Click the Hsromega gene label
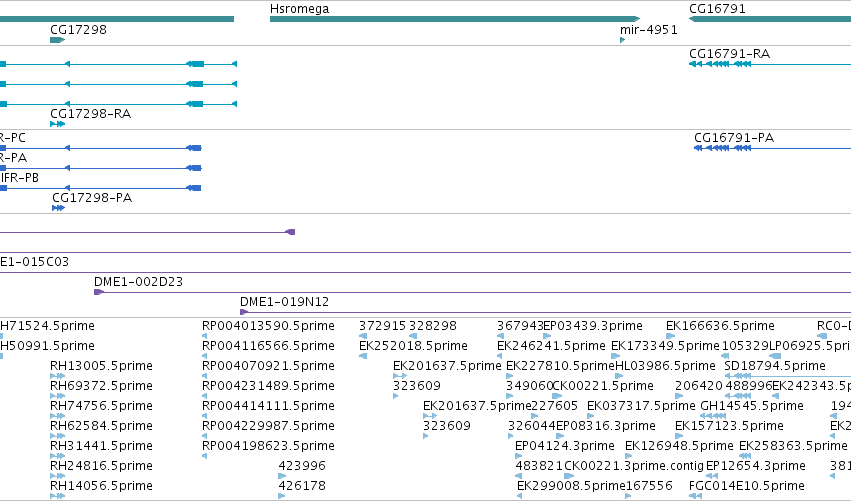 pos(299,9)
